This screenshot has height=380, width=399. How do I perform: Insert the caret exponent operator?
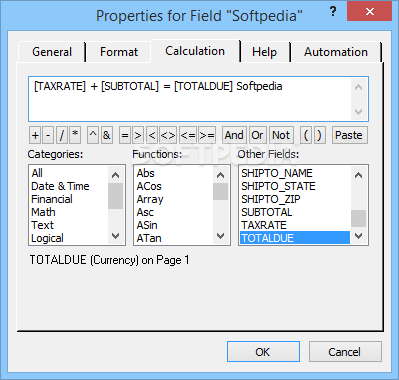93,135
